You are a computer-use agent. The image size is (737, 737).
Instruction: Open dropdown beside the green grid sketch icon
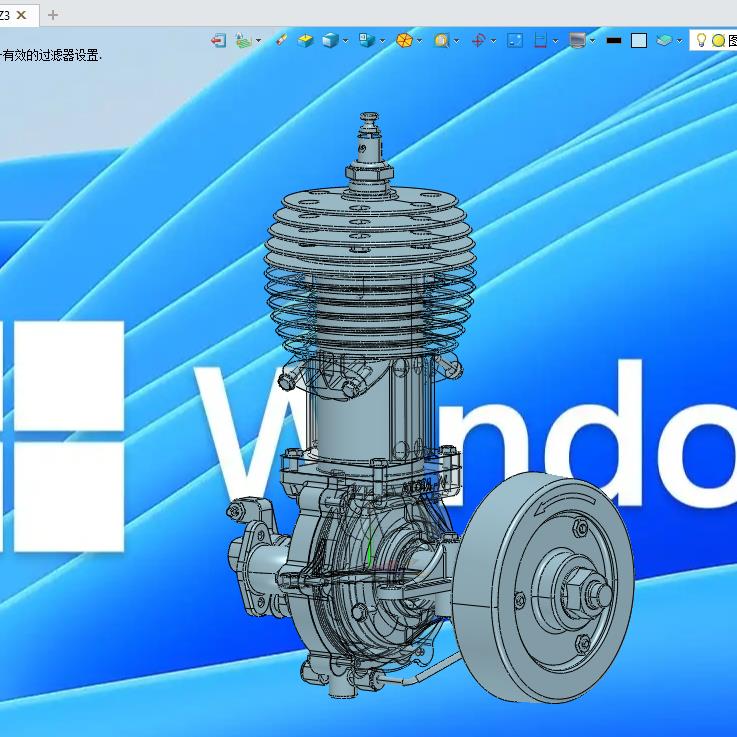tap(259, 41)
